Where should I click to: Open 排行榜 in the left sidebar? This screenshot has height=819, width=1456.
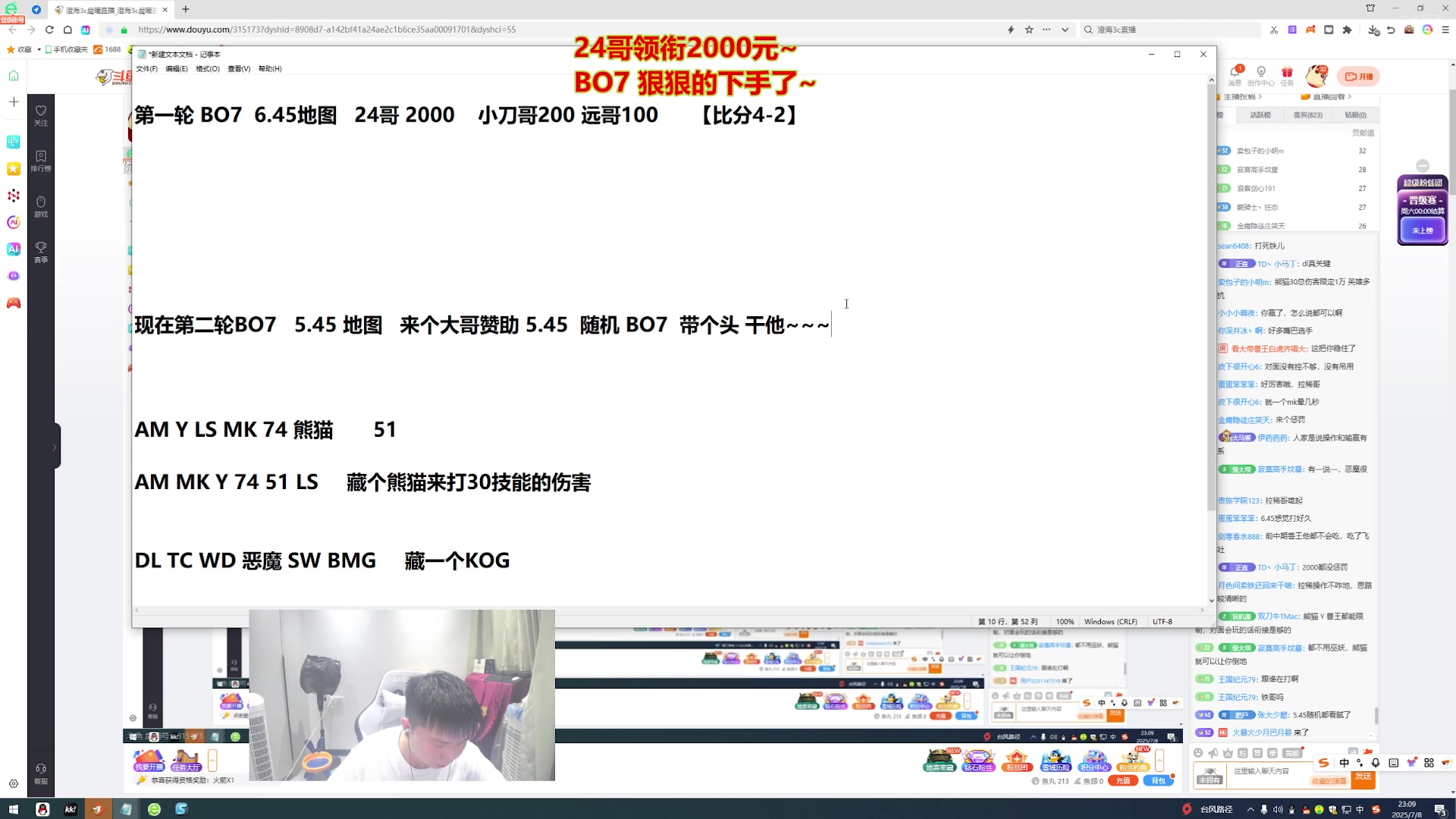point(41,161)
